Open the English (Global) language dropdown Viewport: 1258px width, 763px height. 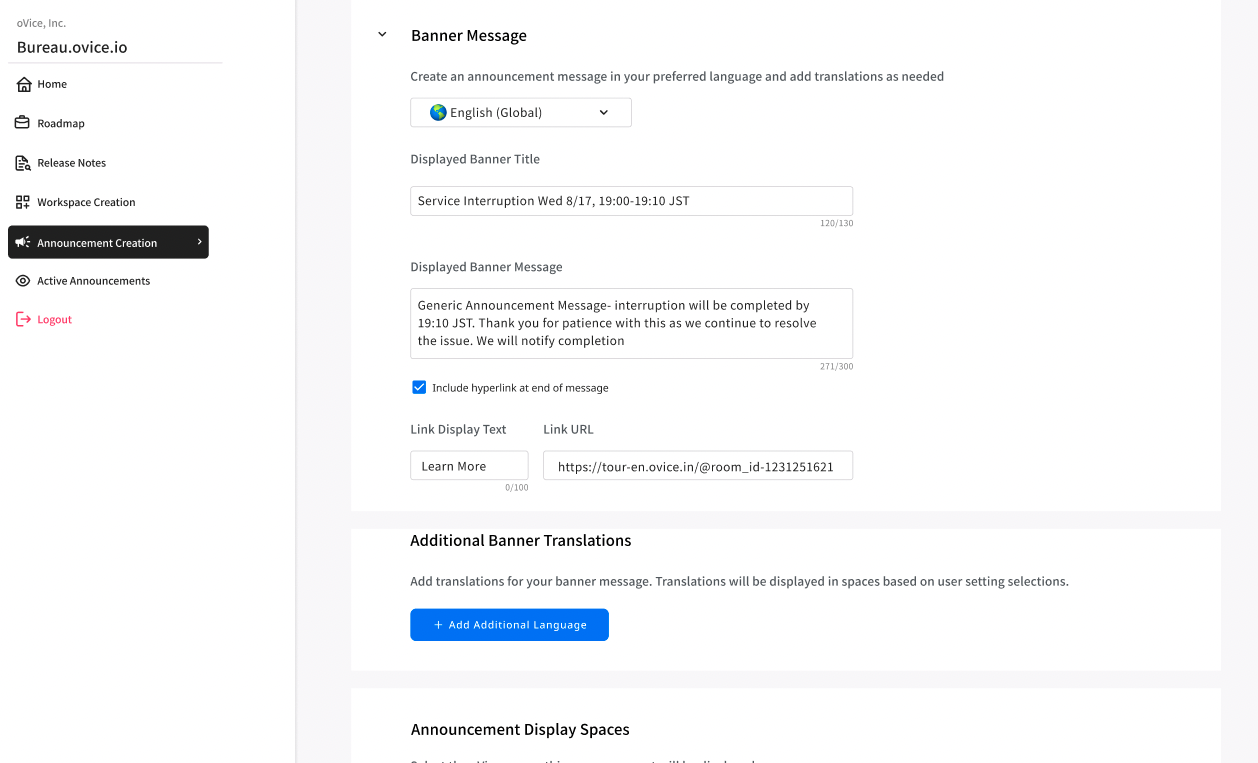tap(520, 113)
